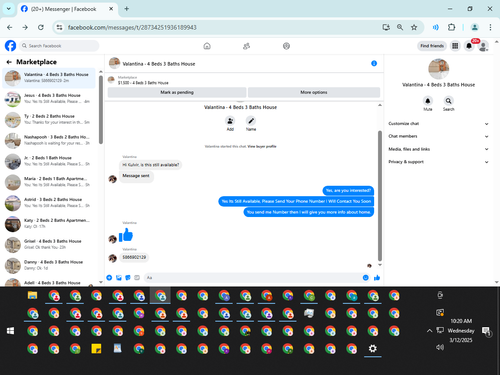Open Danny 4 Beds 3 Baths conversation

49,265
